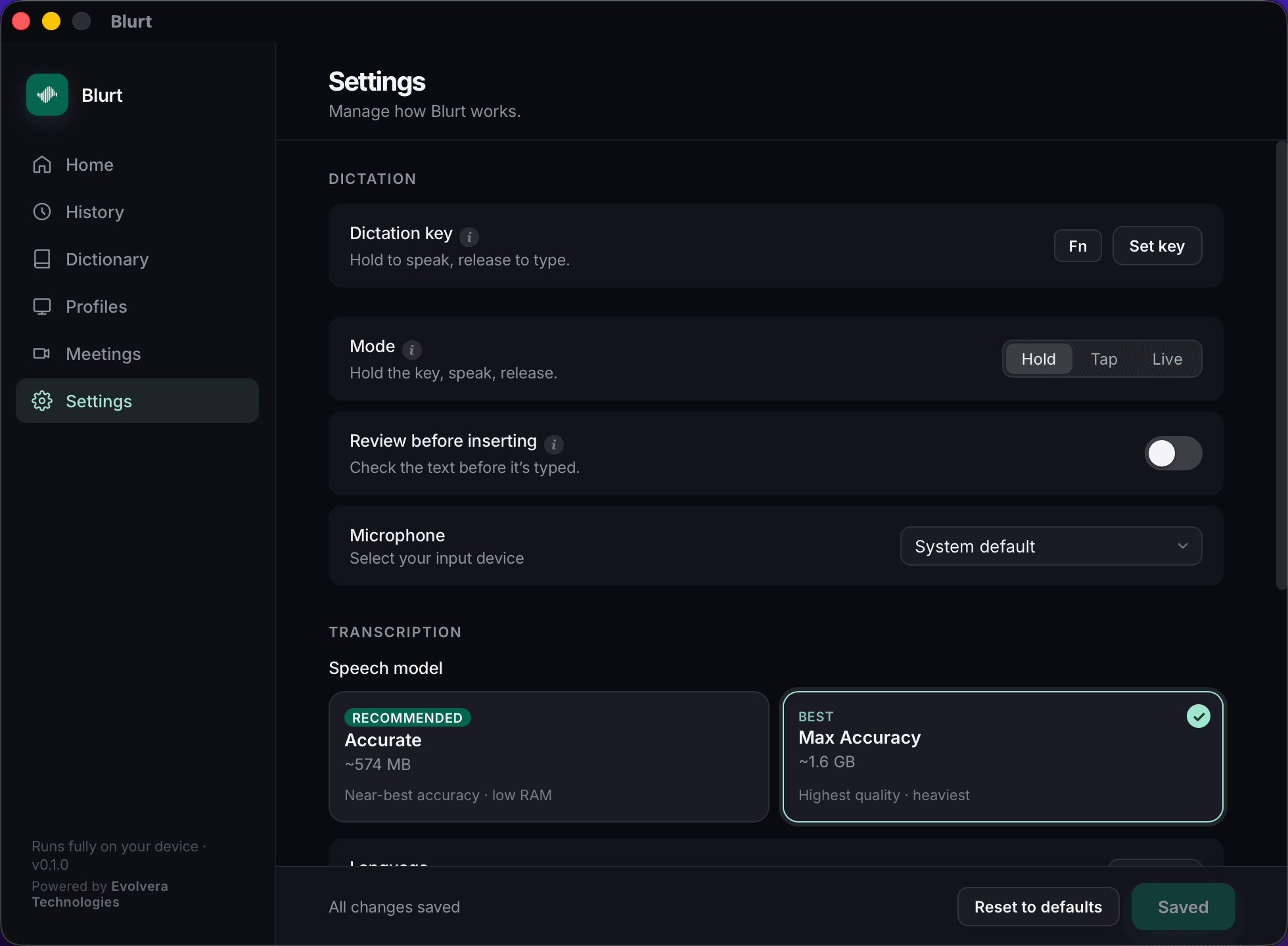Click the yellow minimize window button
The image size is (1288, 946).
tap(51, 21)
